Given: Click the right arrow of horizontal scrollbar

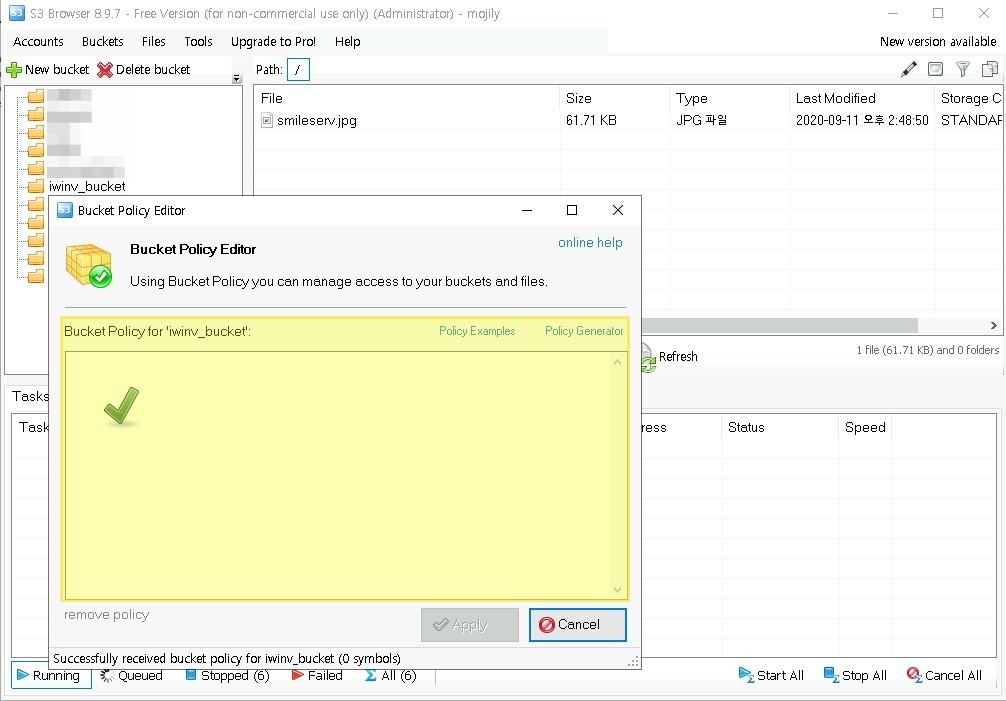Looking at the screenshot, I should 994,326.
